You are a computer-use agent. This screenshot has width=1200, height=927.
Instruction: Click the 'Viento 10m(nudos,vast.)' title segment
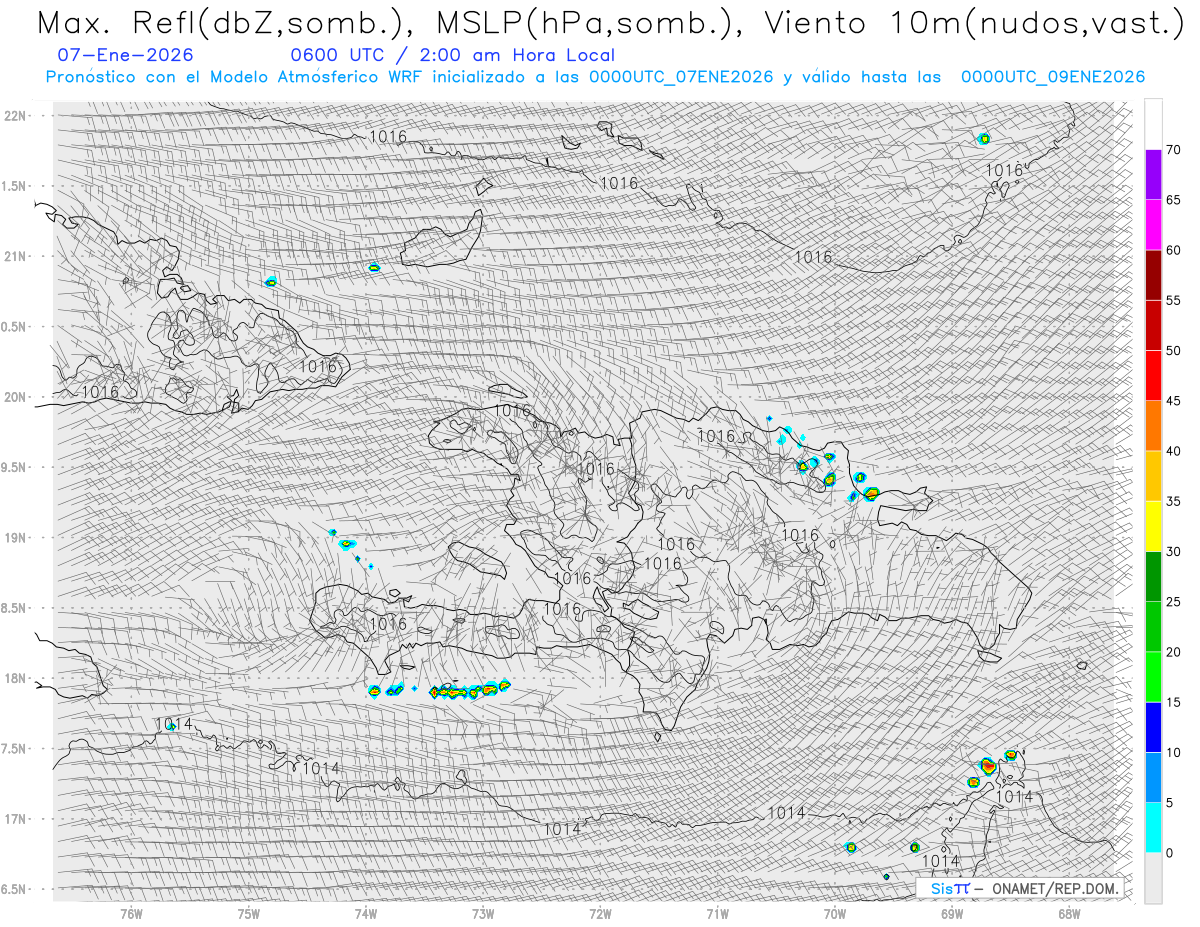tap(973, 22)
